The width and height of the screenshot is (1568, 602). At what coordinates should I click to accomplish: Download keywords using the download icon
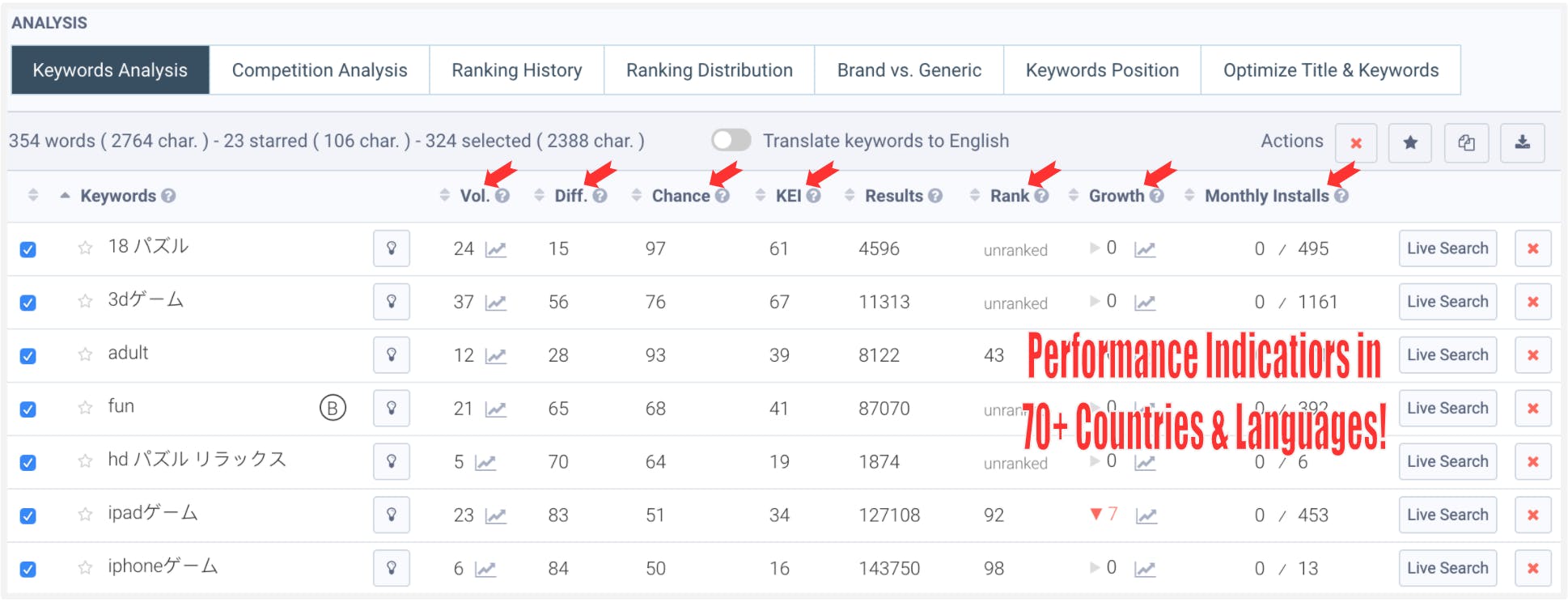(x=1522, y=142)
